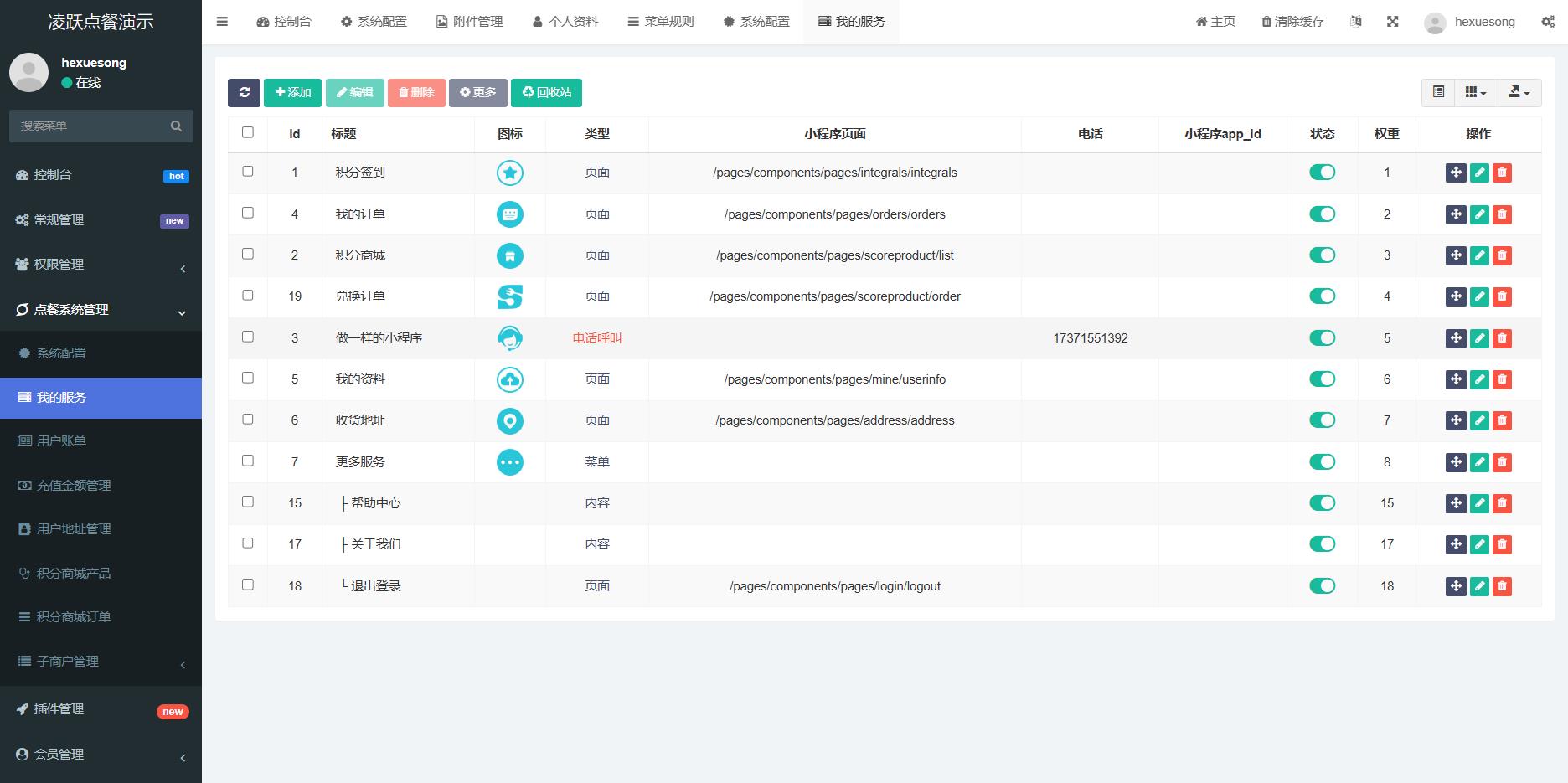1568x783 pixels.
Task: Click drag-sort handle for 积分签到 row
Action: coord(1456,173)
